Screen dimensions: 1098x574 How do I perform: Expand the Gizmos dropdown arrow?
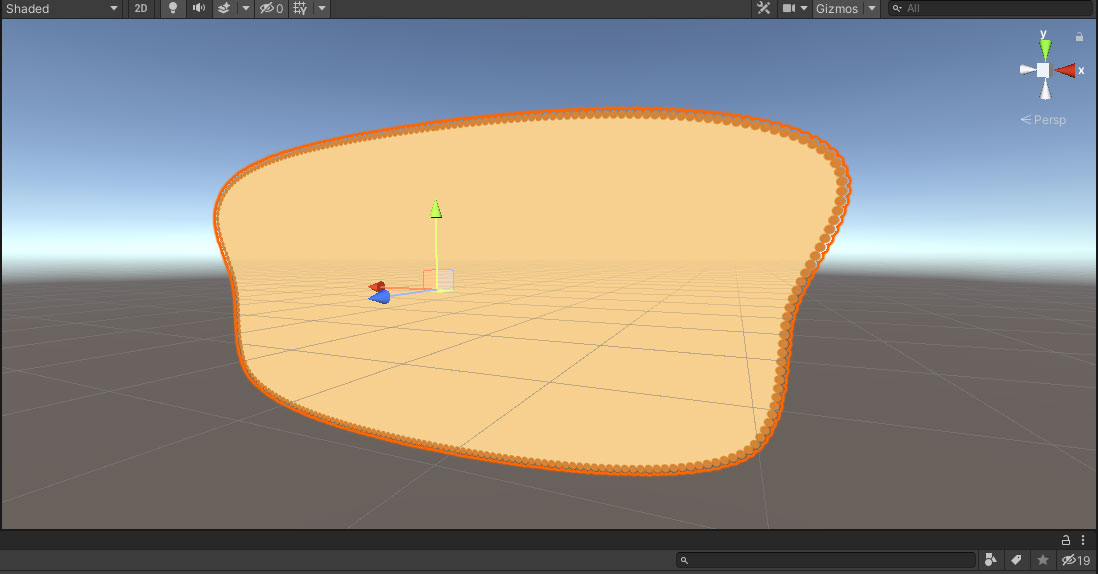pyautogui.click(x=872, y=8)
